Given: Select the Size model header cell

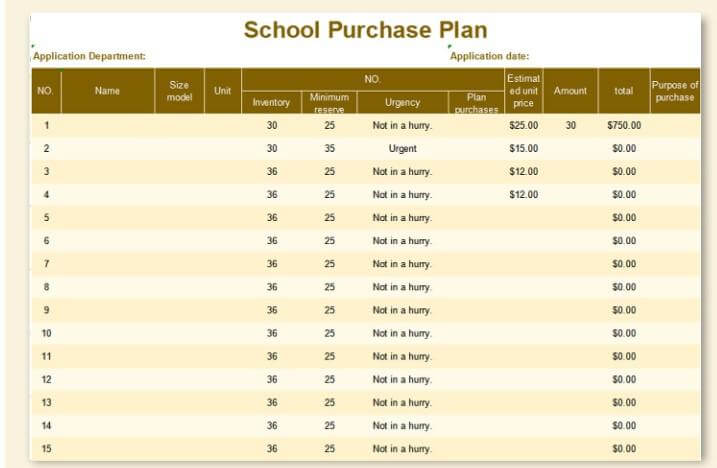Looking at the screenshot, I should point(179,90).
